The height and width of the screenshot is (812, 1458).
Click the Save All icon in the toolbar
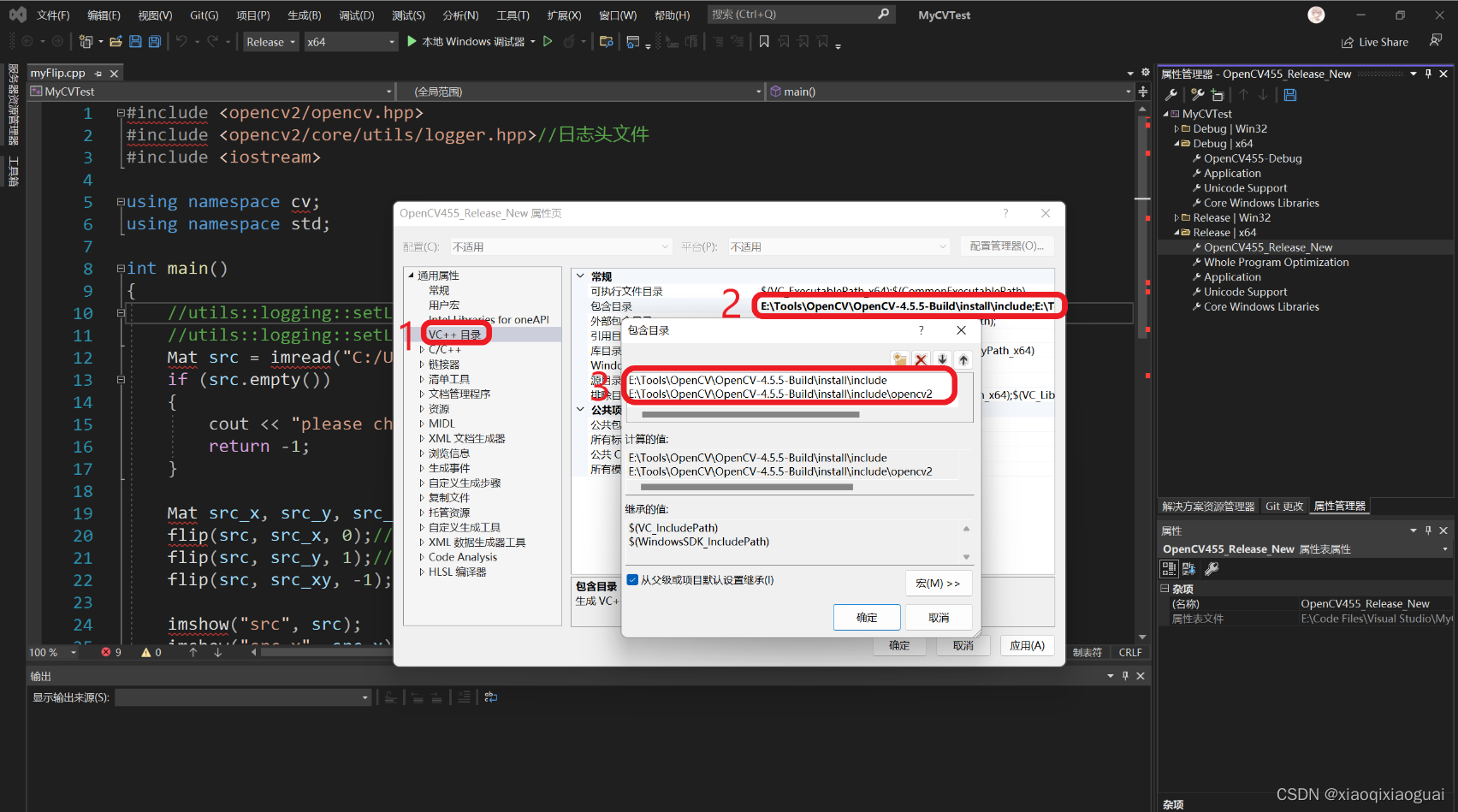[x=153, y=40]
